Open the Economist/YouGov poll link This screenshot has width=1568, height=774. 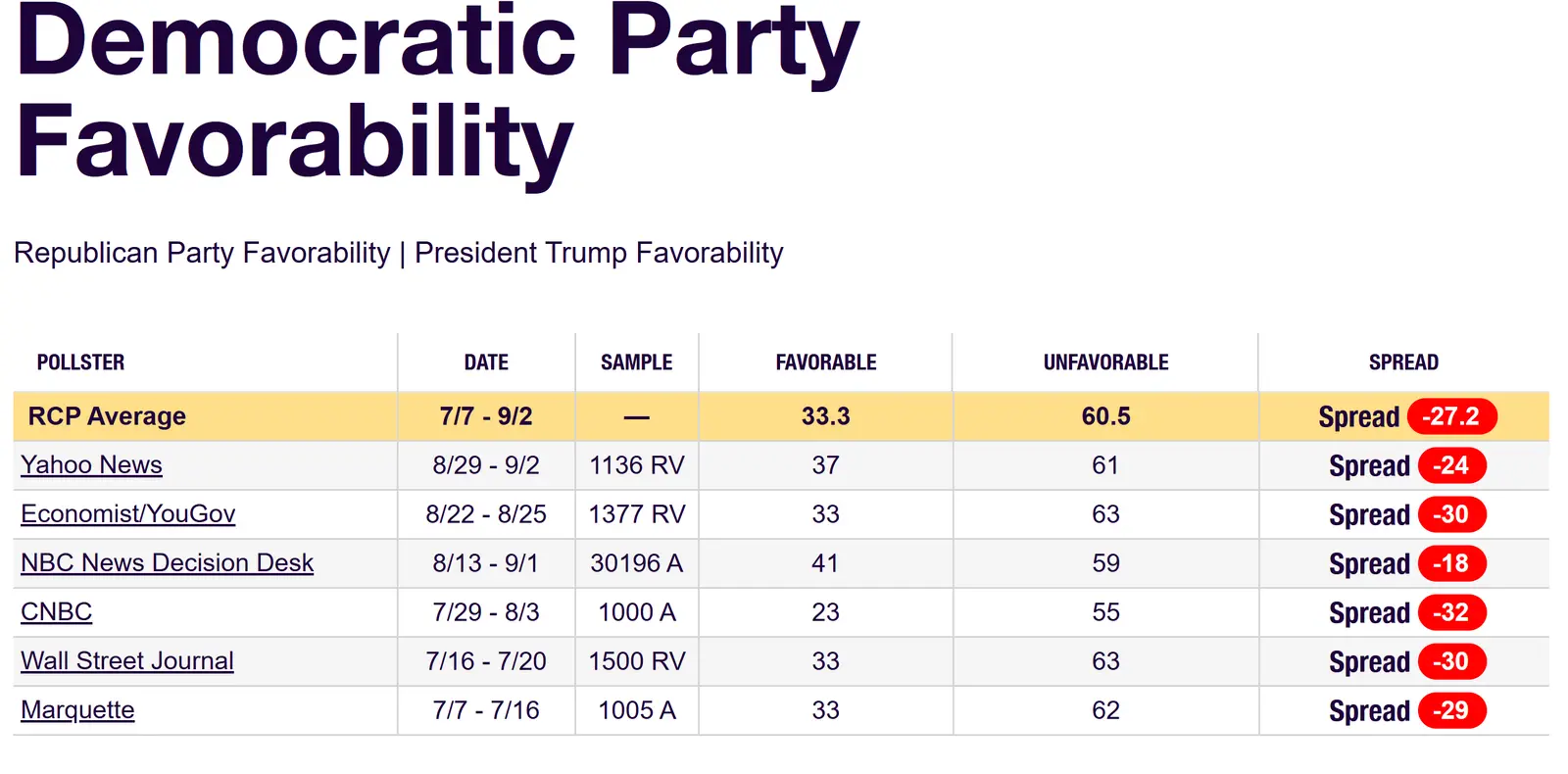128,514
